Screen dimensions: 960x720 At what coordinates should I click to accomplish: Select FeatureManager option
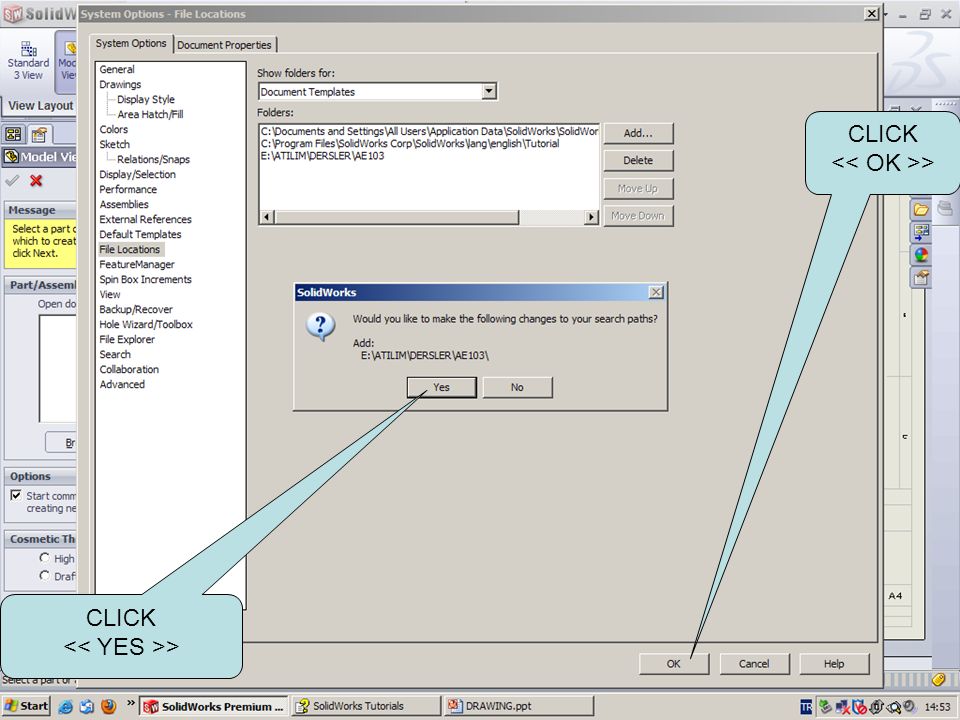coord(137,264)
